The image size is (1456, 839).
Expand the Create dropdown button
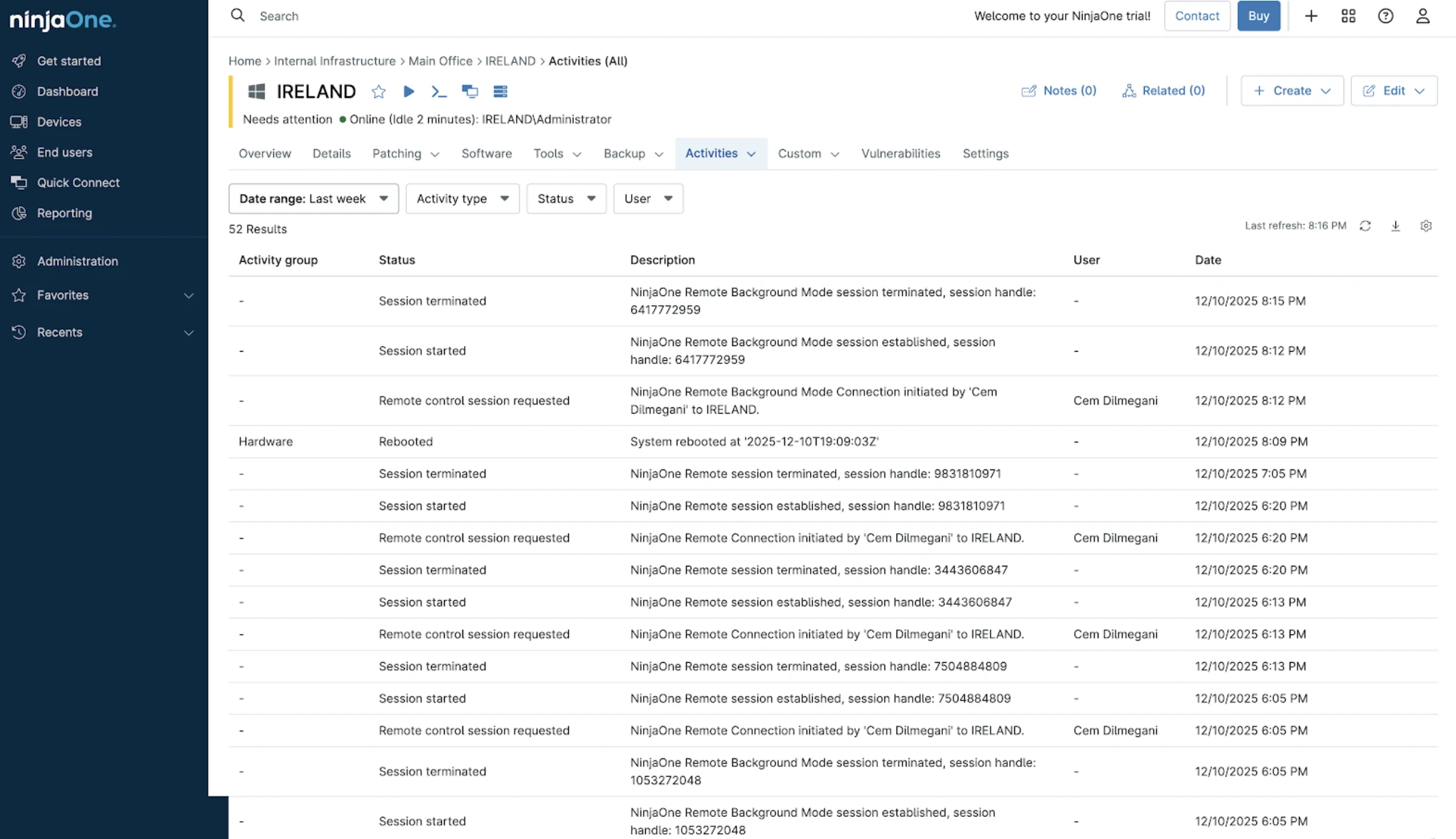tap(1292, 91)
